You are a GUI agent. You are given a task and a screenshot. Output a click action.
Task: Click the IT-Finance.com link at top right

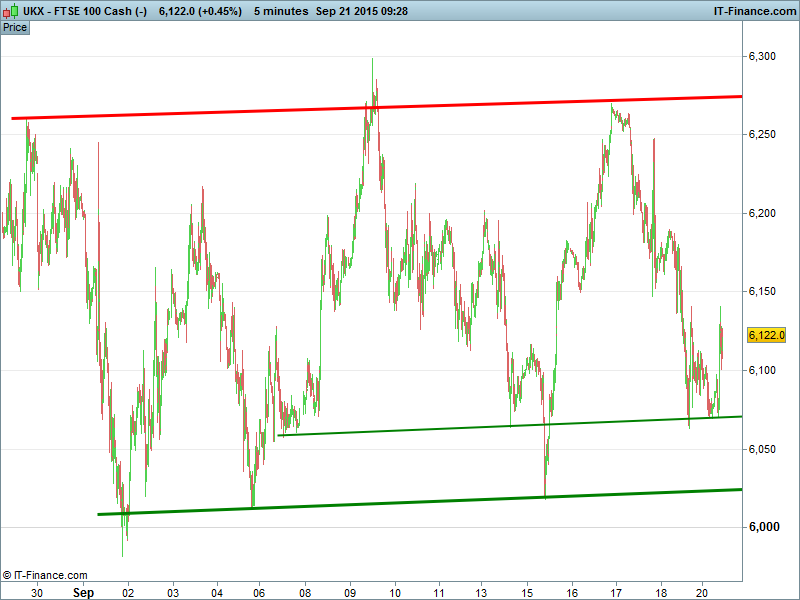754,10
